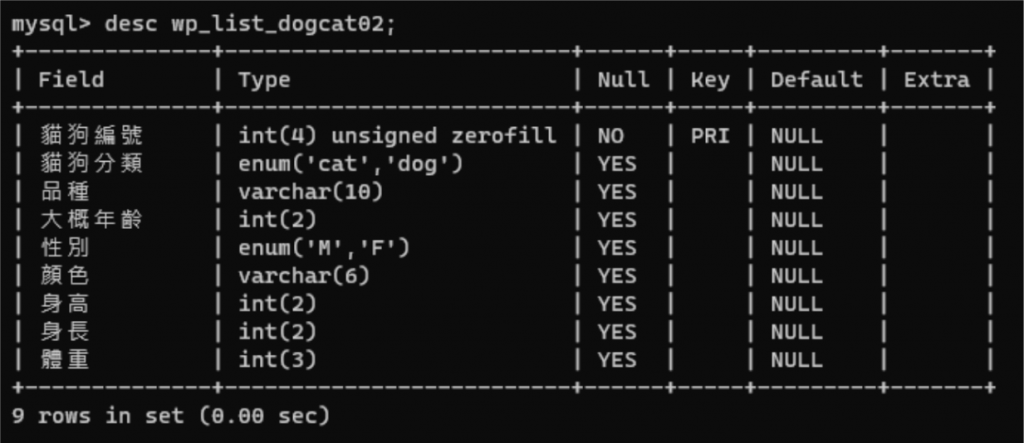Click the 大概年齡 field name

[x=90, y=219]
